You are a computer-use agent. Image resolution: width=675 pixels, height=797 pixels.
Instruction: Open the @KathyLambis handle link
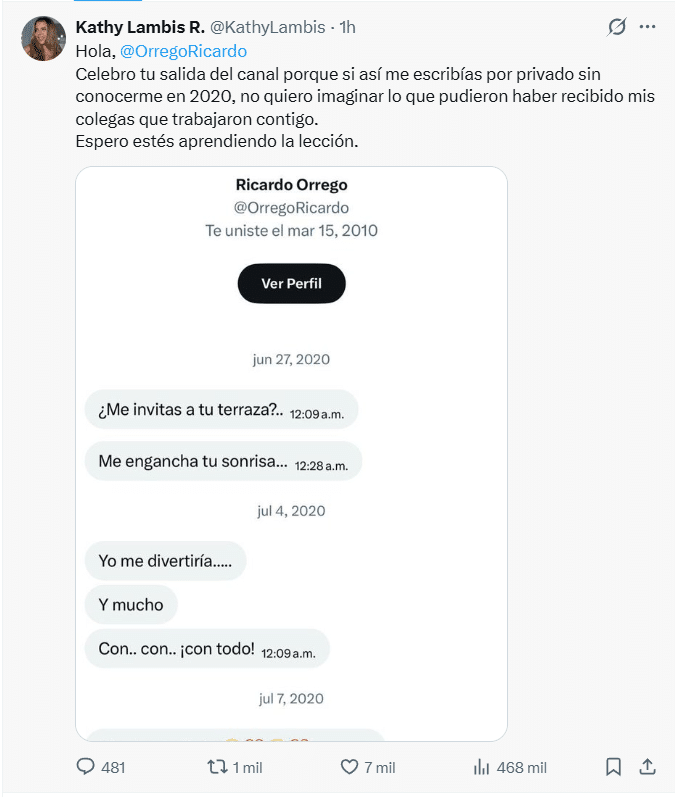(267, 27)
